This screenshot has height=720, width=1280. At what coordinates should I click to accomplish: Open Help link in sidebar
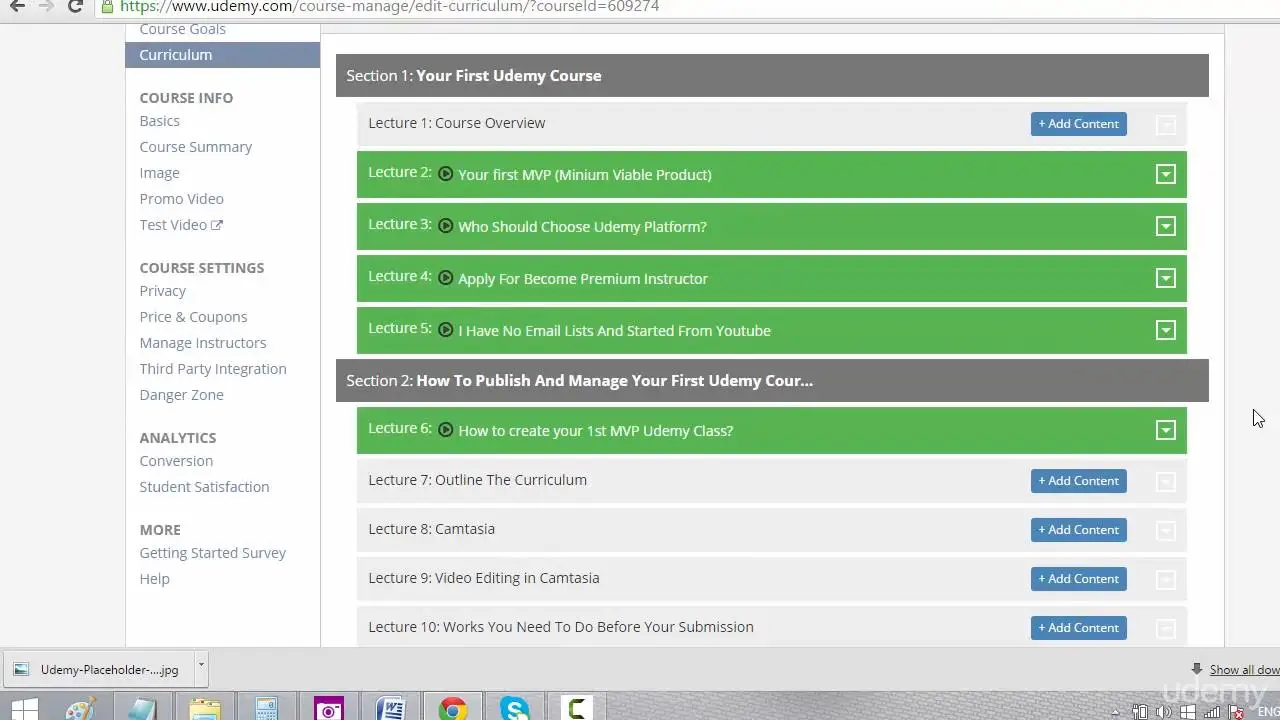pyautogui.click(x=154, y=579)
